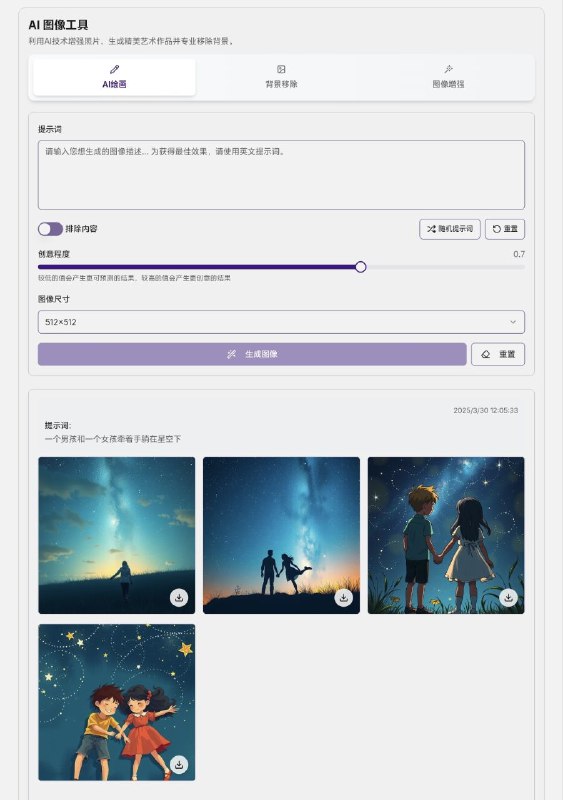Toggle the 排除内容 switch

coord(50,229)
